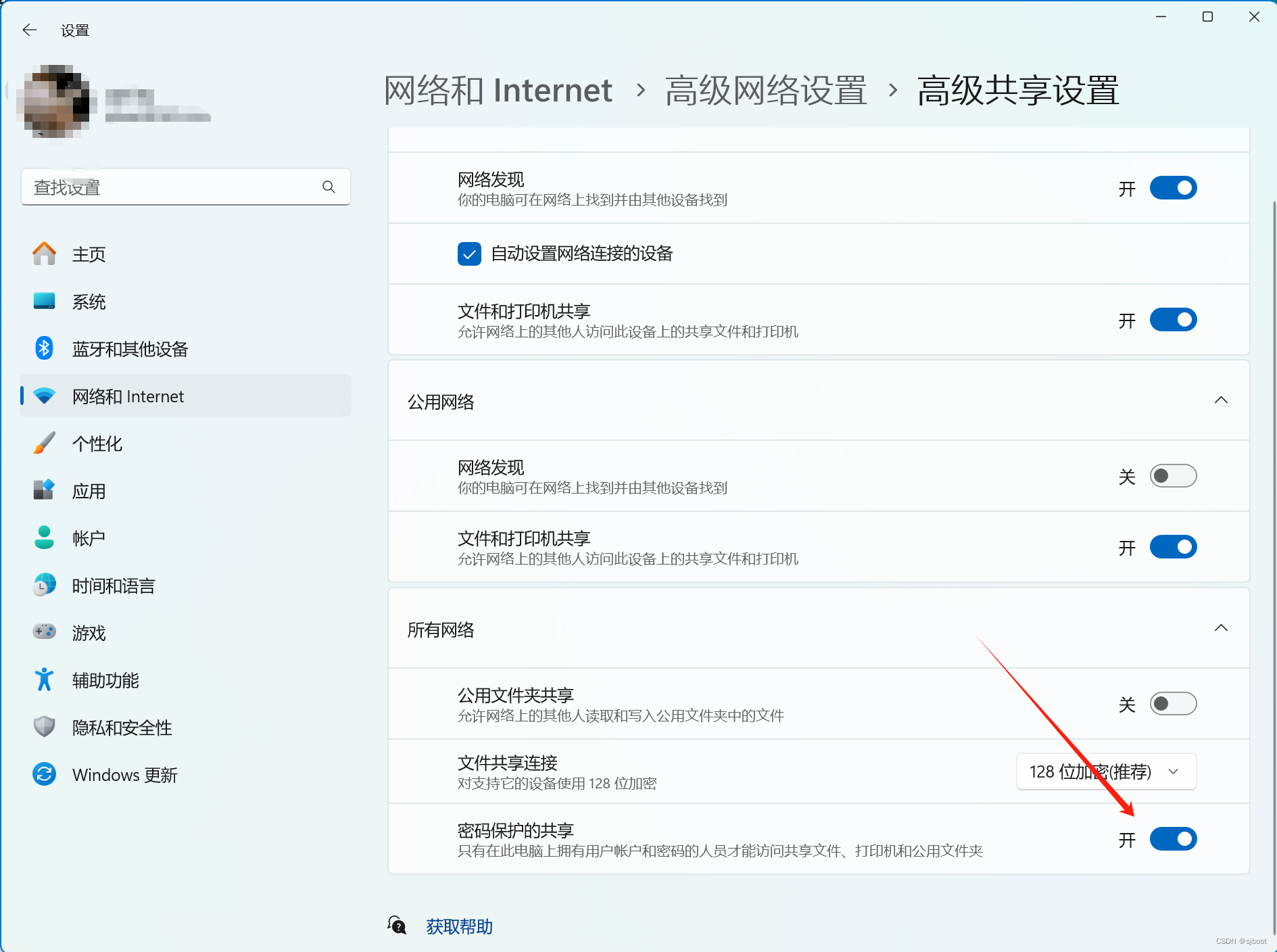
Task: Click the Personalization paintbrush icon
Action: coord(45,444)
